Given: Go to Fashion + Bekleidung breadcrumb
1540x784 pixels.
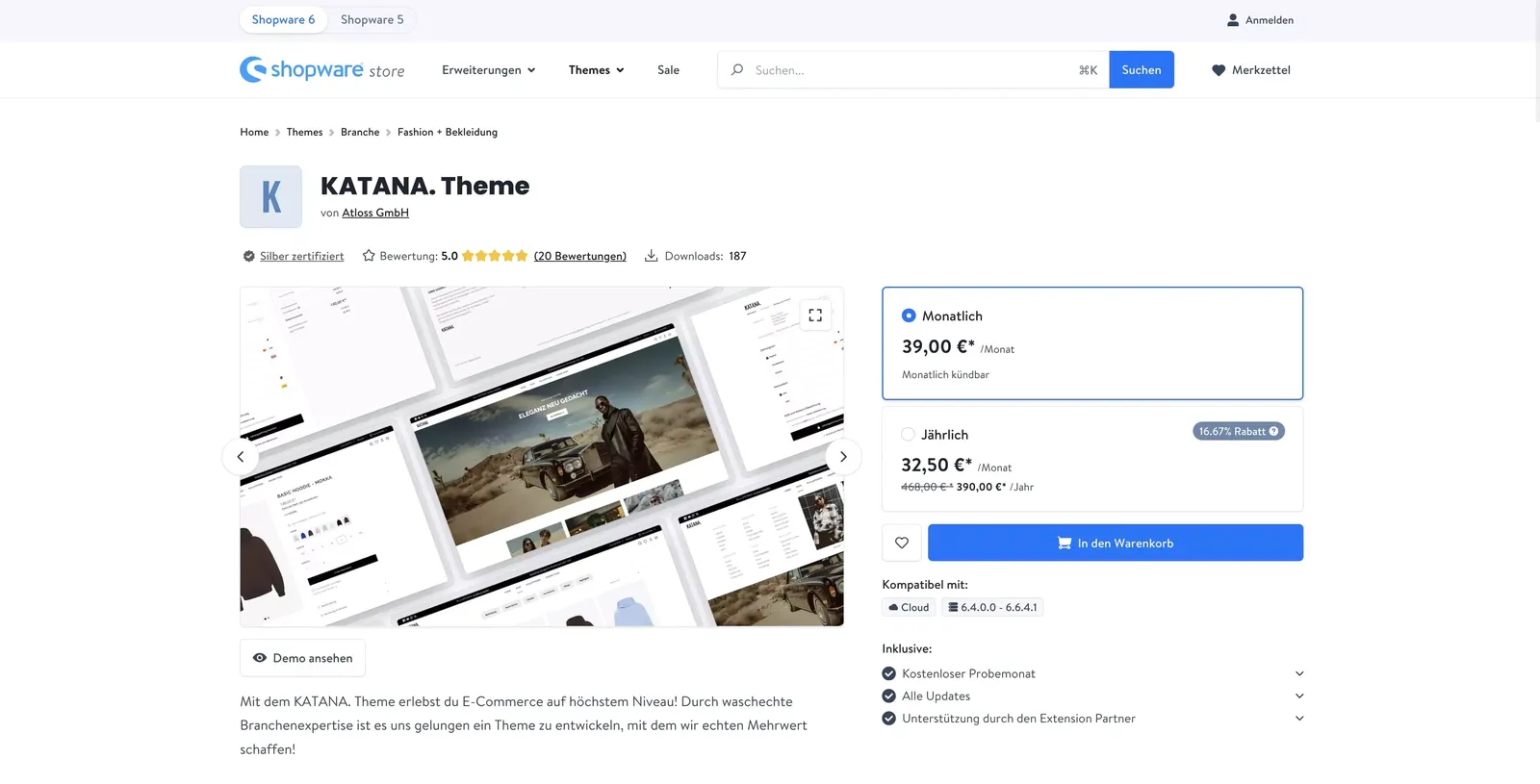Looking at the screenshot, I should (x=448, y=132).
